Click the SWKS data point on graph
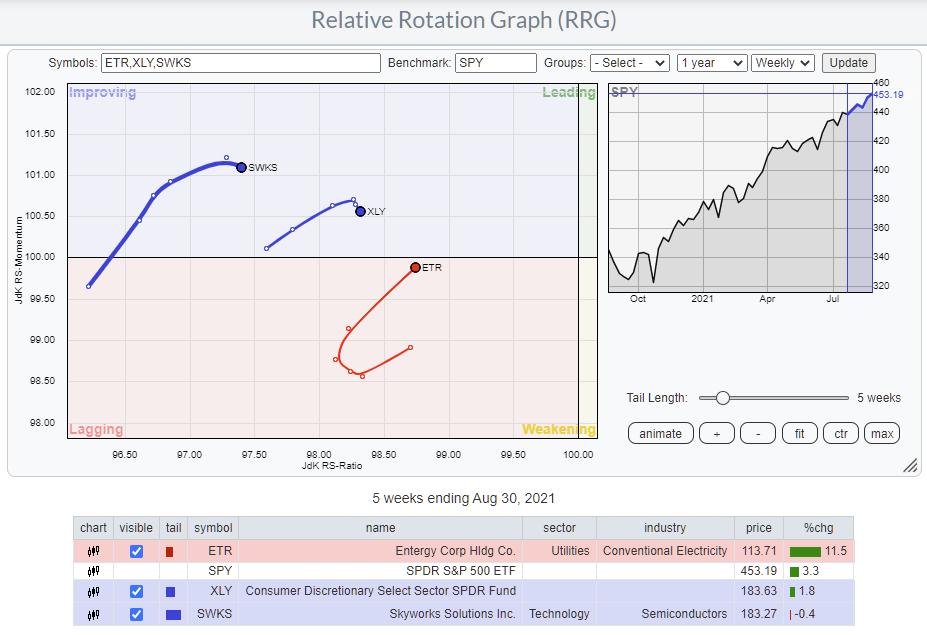 click(241, 167)
